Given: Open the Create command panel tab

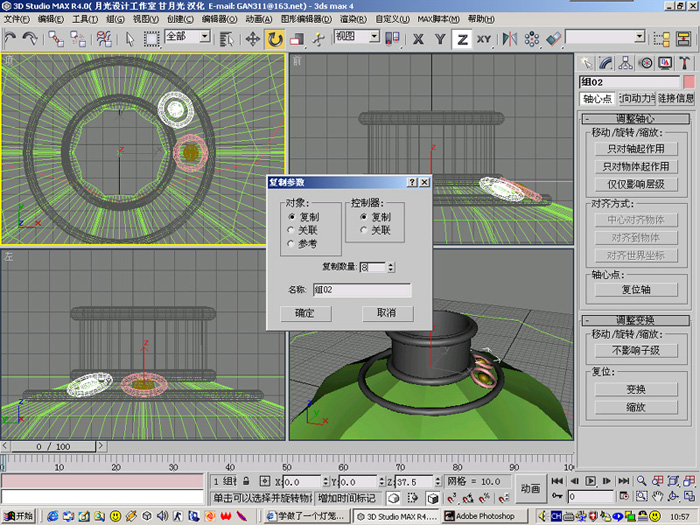Looking at the screenshot, I should point(586,63).
